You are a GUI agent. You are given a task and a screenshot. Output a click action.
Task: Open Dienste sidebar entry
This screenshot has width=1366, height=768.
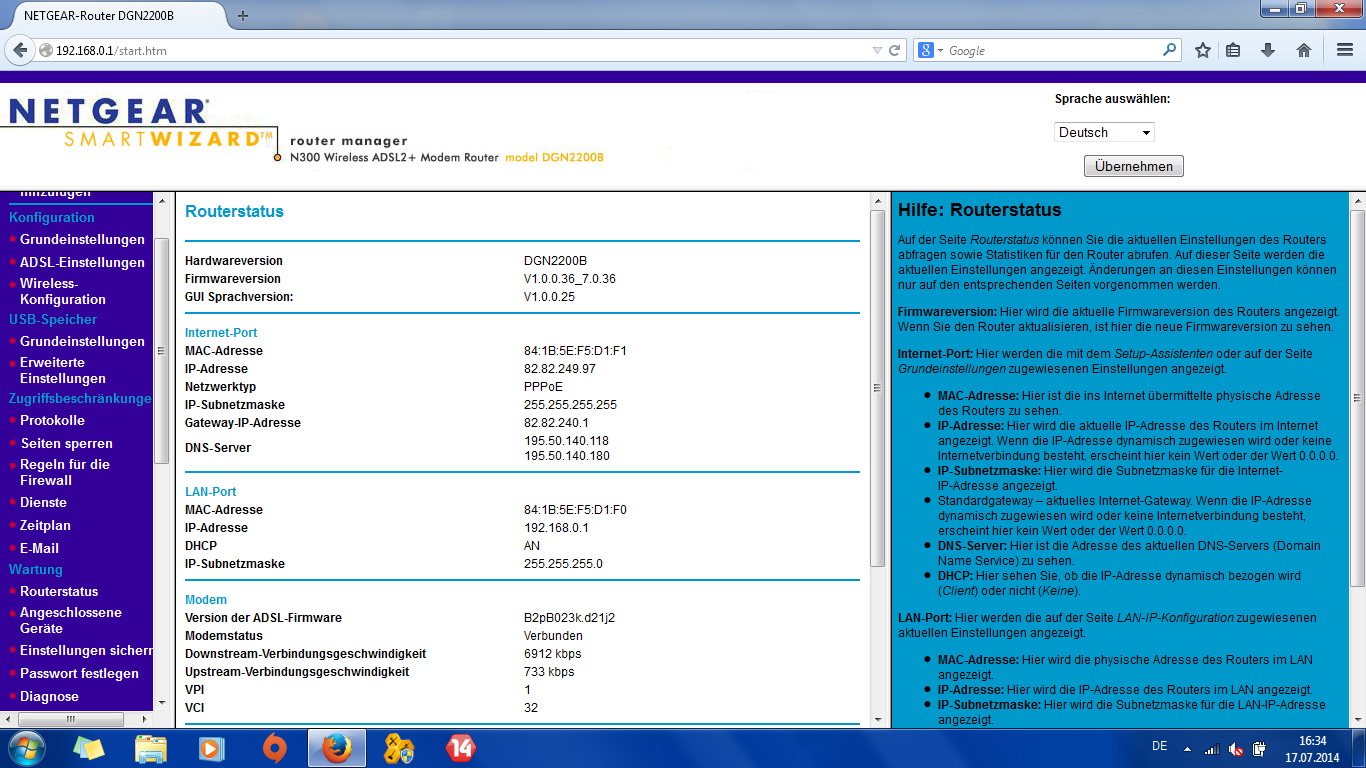click(x=43, y=503)
